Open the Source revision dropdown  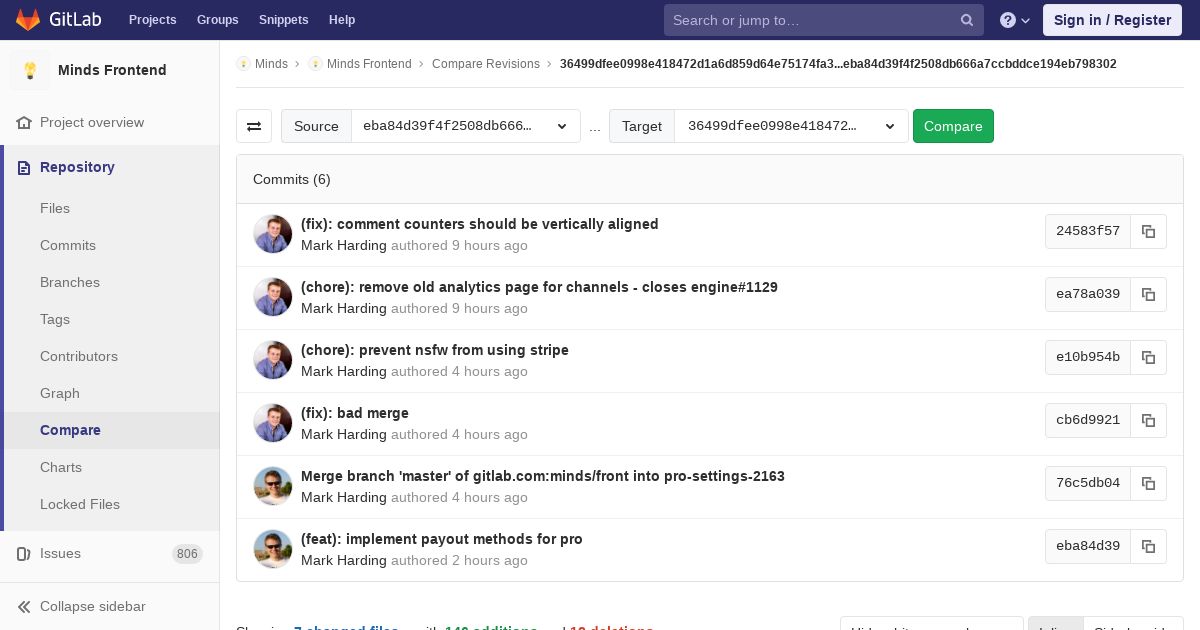coord(466,126)
